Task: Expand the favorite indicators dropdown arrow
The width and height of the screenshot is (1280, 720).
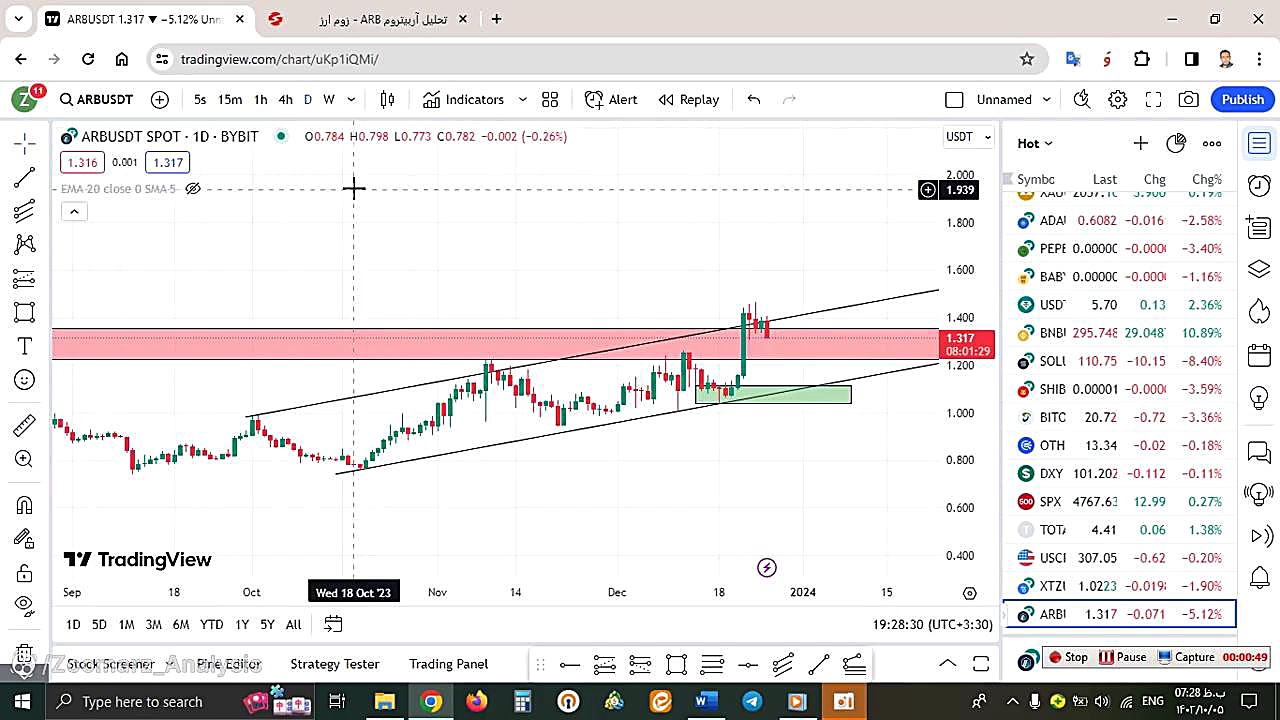Action: (x=522, y=99)
